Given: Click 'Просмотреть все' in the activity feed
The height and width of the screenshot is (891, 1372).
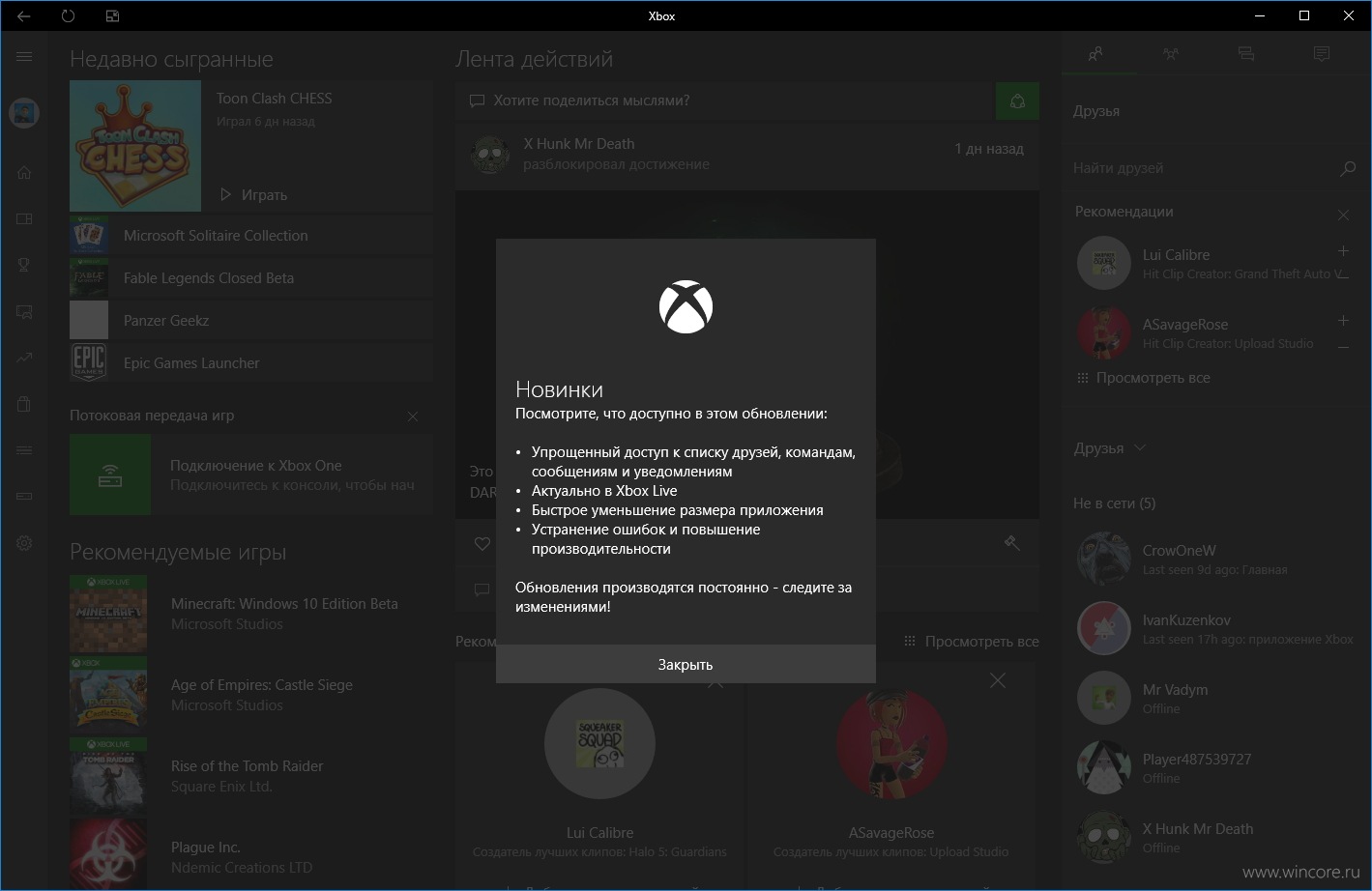Looking at the screenshot, I should point(972,642).
